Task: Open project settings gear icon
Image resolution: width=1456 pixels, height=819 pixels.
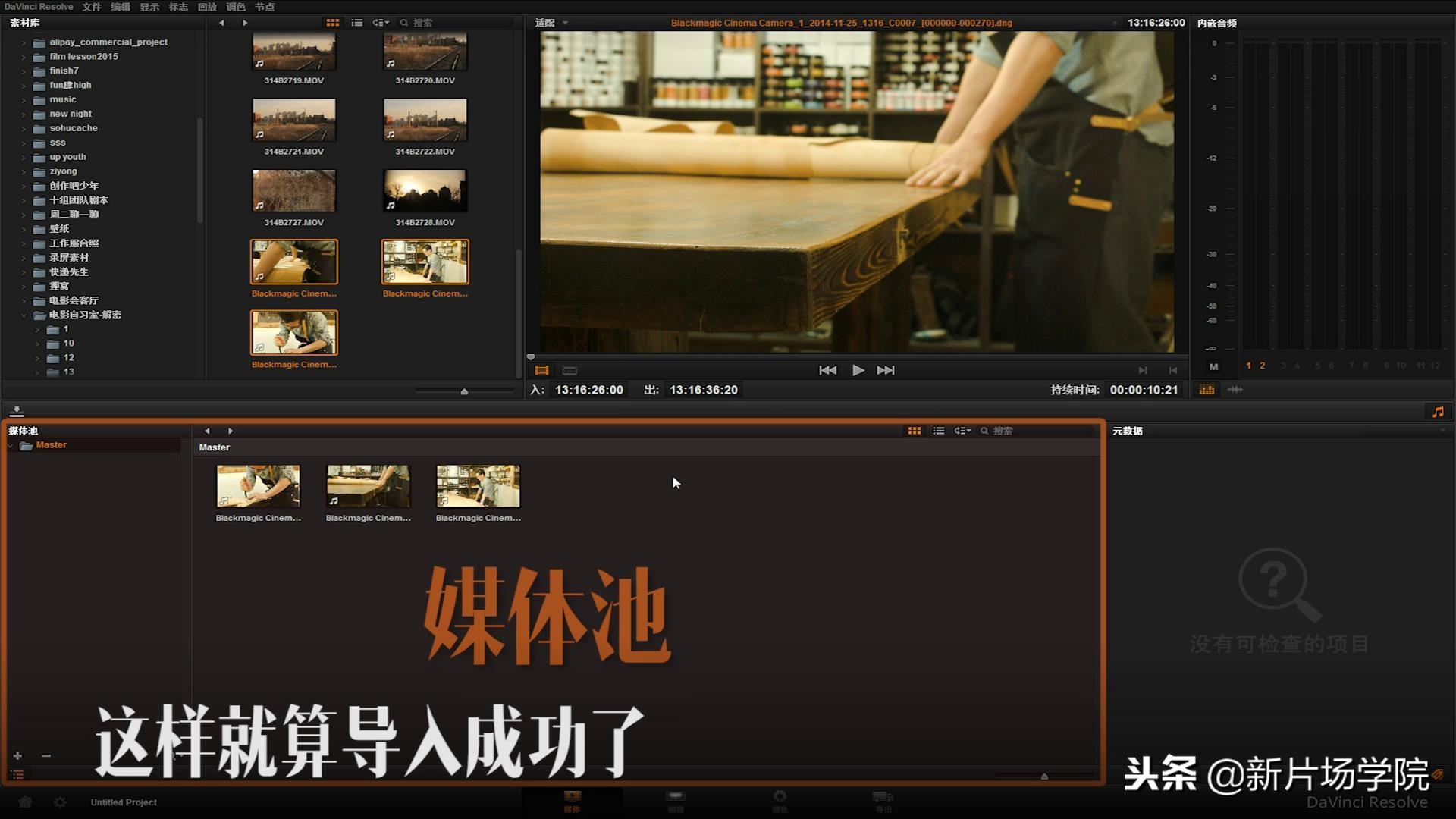Action: tap(60, 802)
